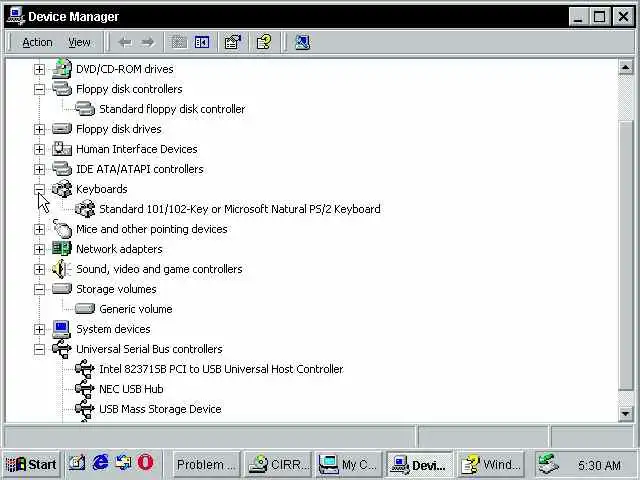640x480 pixels.
Task: Launch Internet Explorer from quick launch
Action: click(x=100, y=463)
